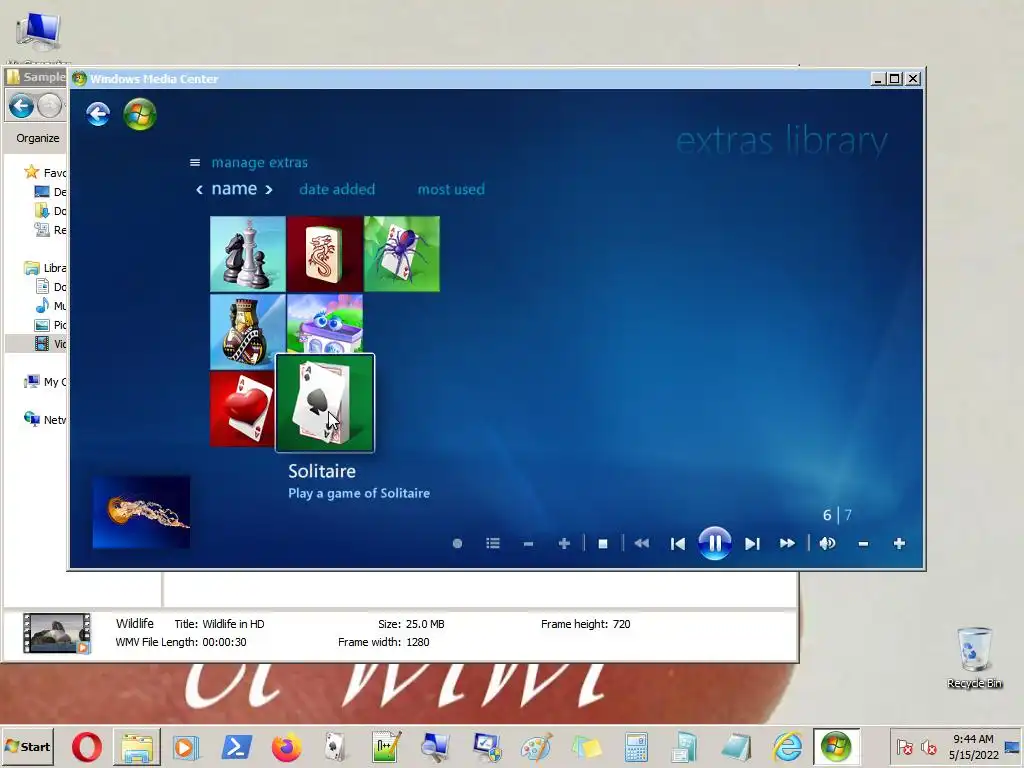The height and width of the screenshot is (768, 1024).
Task: Sort extras by most used
Action: (451, 189)
